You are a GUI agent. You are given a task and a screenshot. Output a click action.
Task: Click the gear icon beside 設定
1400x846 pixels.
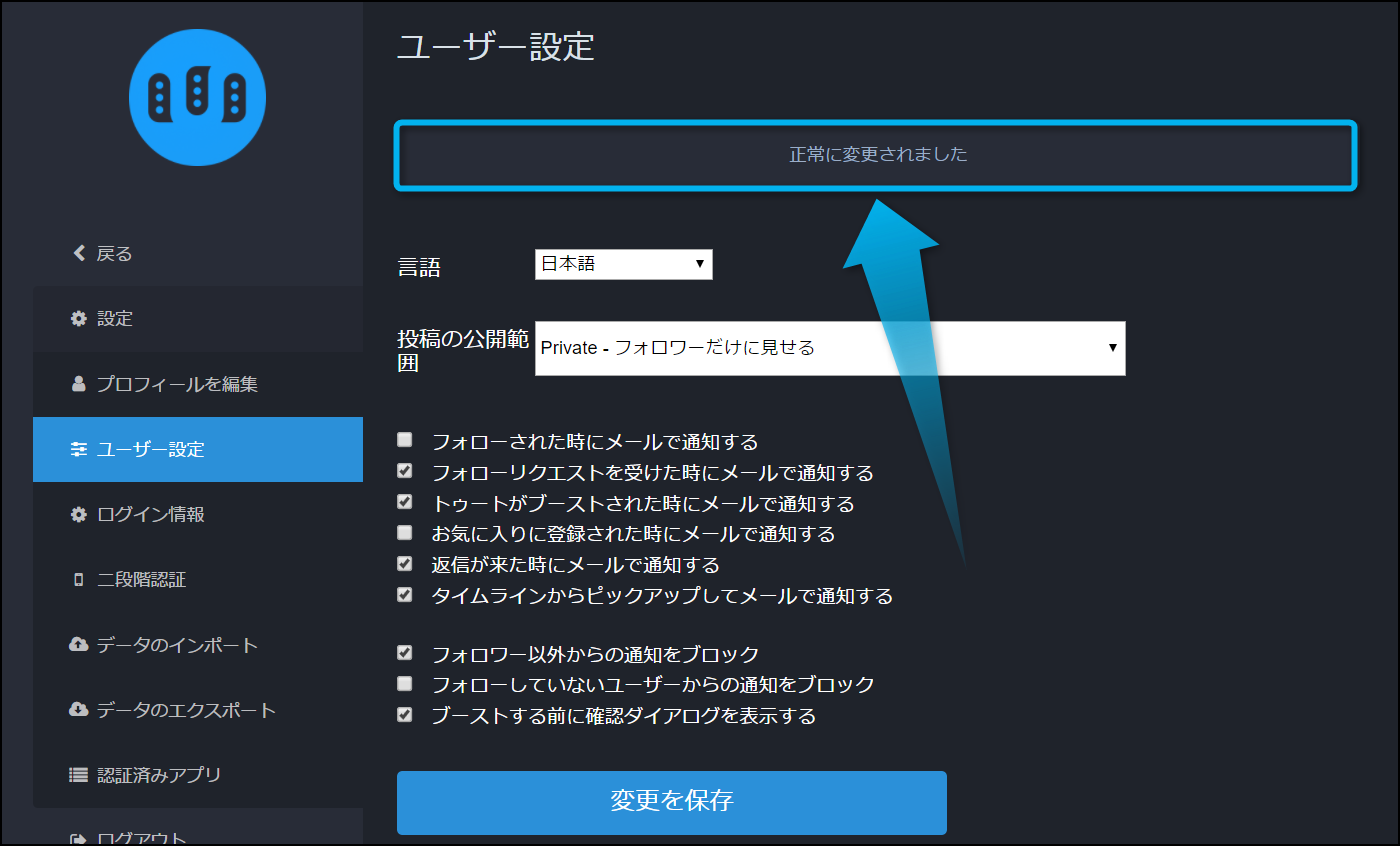click(x=79, y=319)
